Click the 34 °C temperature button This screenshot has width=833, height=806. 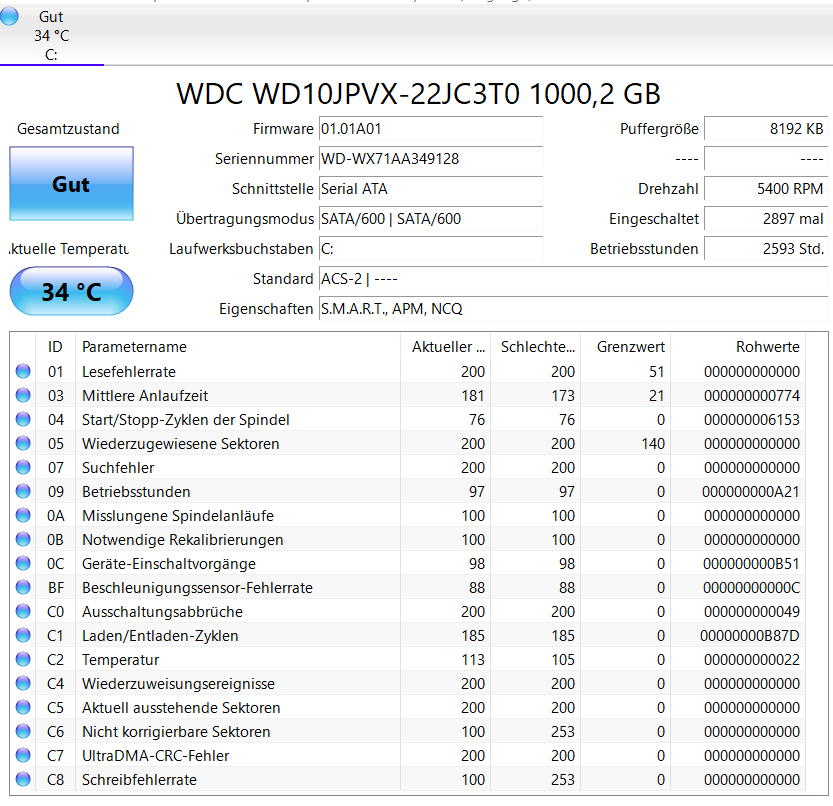[x=71, y=291]
